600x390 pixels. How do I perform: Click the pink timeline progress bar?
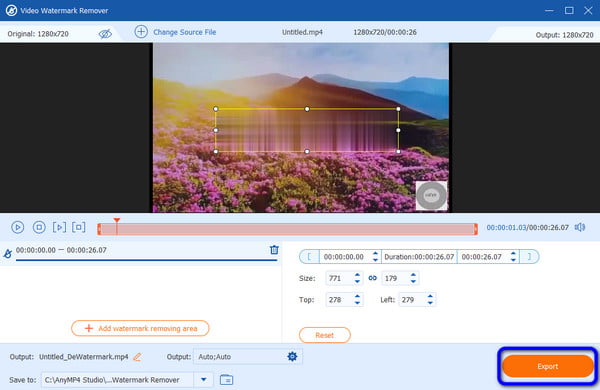click(x=287, y=229)
